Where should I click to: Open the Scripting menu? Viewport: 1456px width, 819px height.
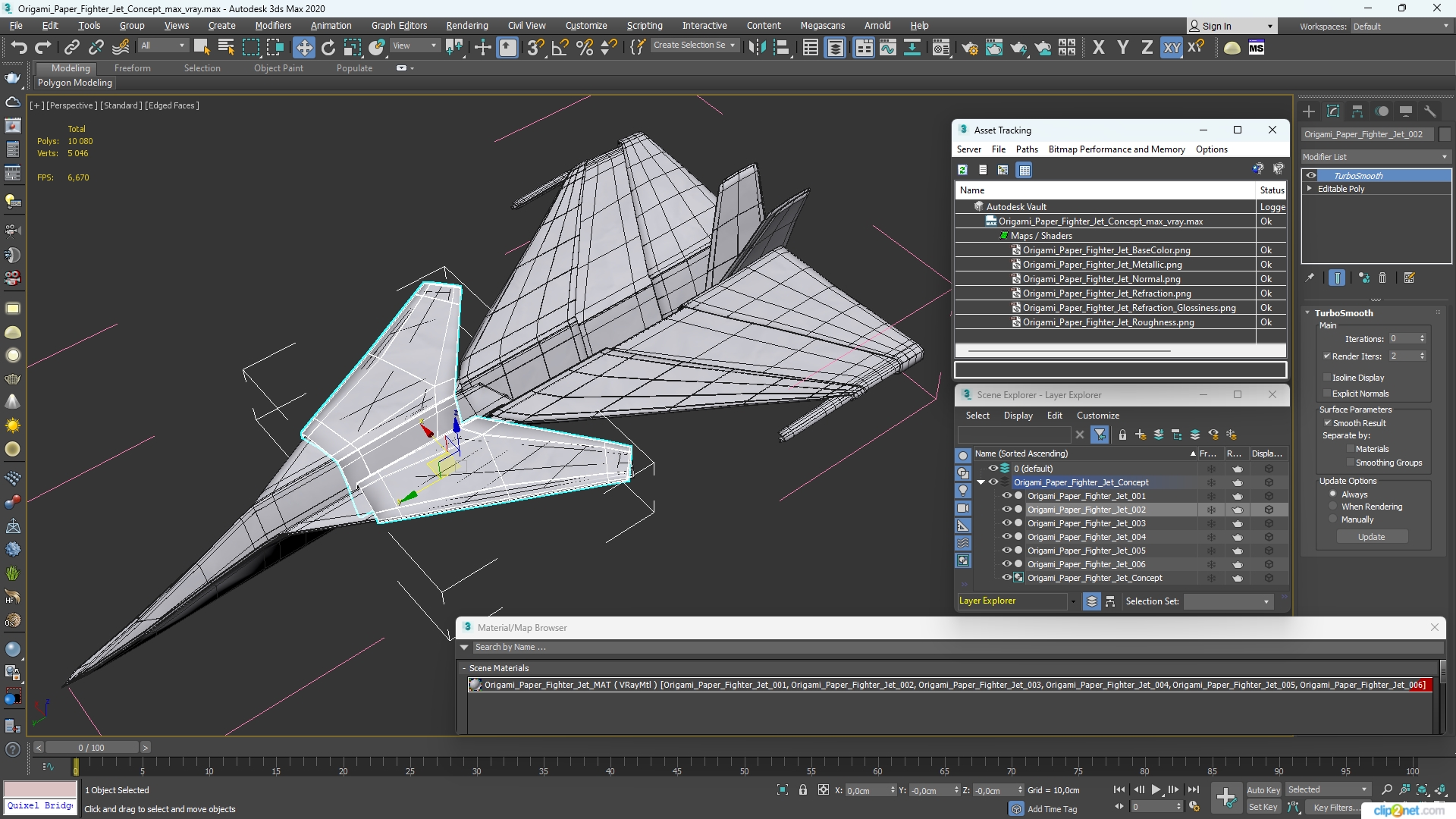[x=645, y=26]
